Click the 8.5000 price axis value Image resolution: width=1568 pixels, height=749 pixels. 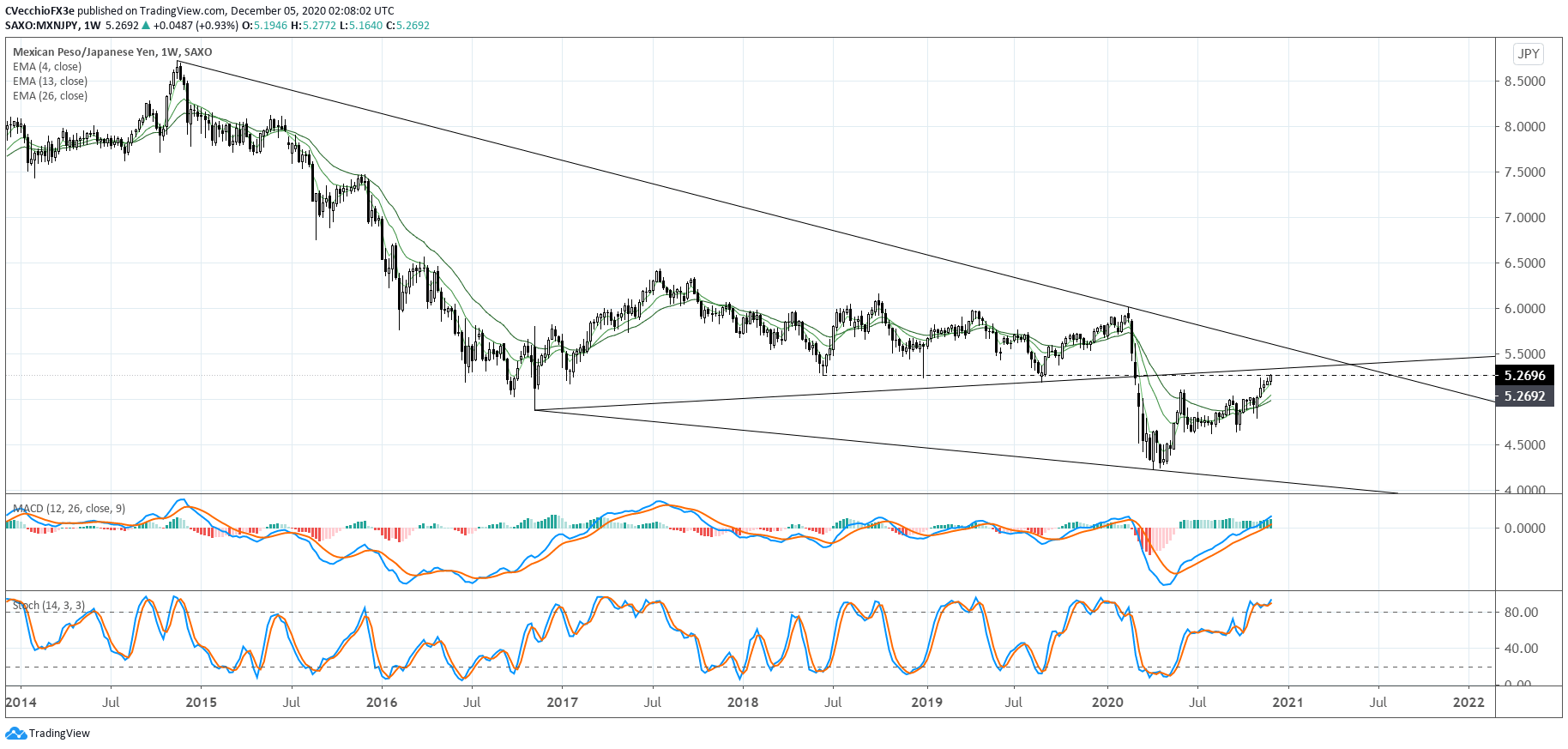tap(1525, 82)
